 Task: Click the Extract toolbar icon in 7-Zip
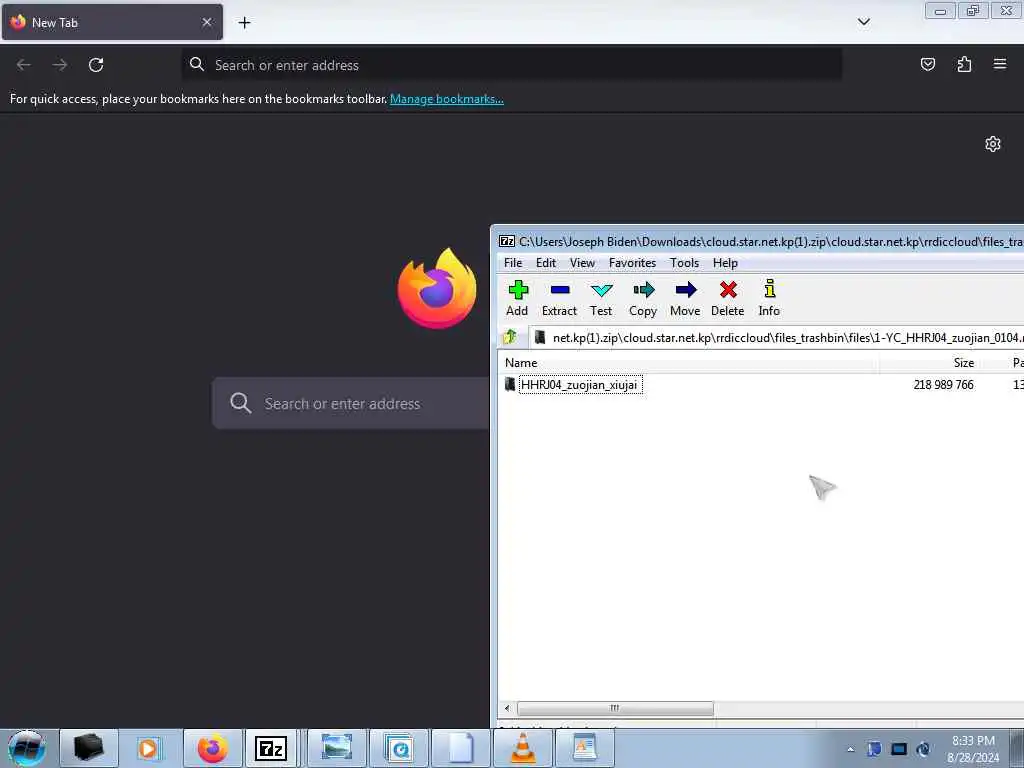(560, 298)
